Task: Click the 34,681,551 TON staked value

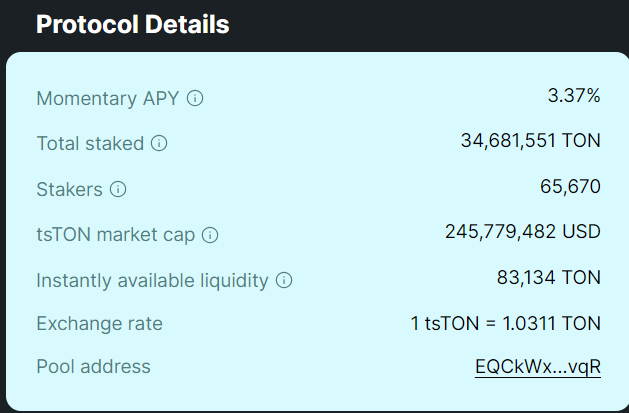Action: (531, 141)
